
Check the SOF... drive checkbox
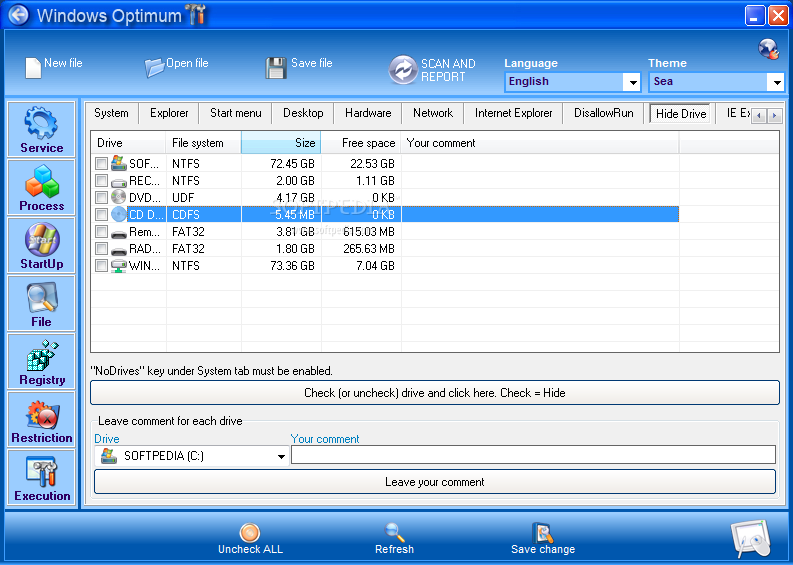tap(102, 163)
